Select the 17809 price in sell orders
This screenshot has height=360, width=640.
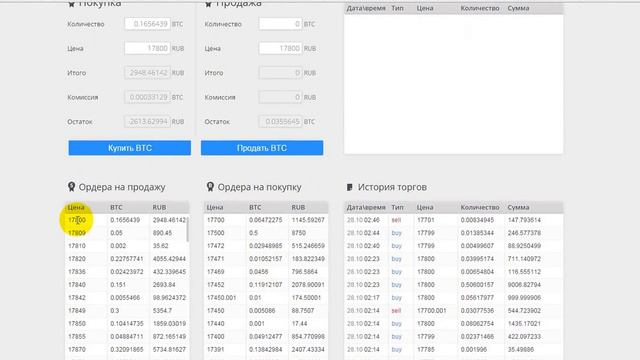(x=77, y=233)
